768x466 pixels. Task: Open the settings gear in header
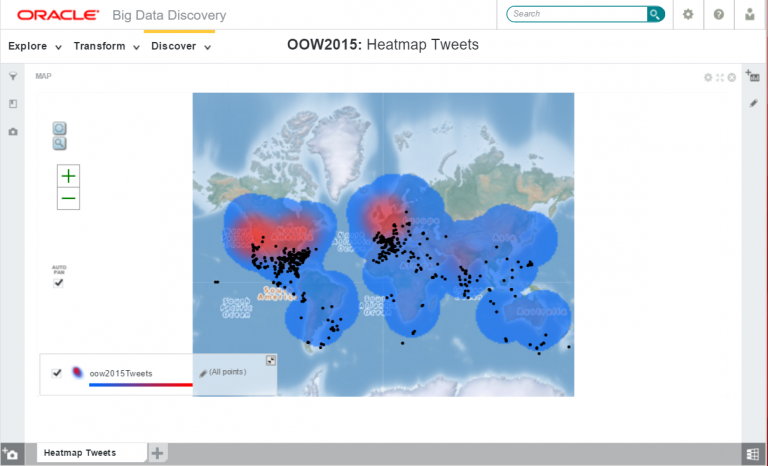pyautogui.click(x=688, y=14)
